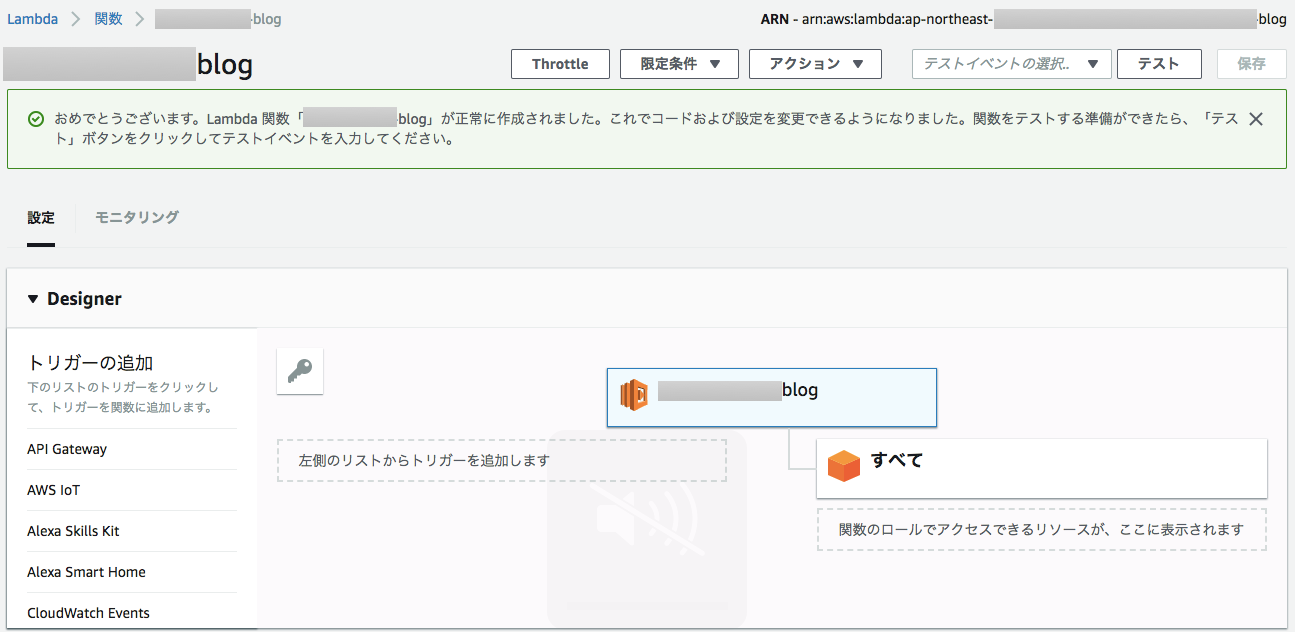Click the key permissions icon in Designer
This screenshot has height=632, width=1295.
[300, 371]
